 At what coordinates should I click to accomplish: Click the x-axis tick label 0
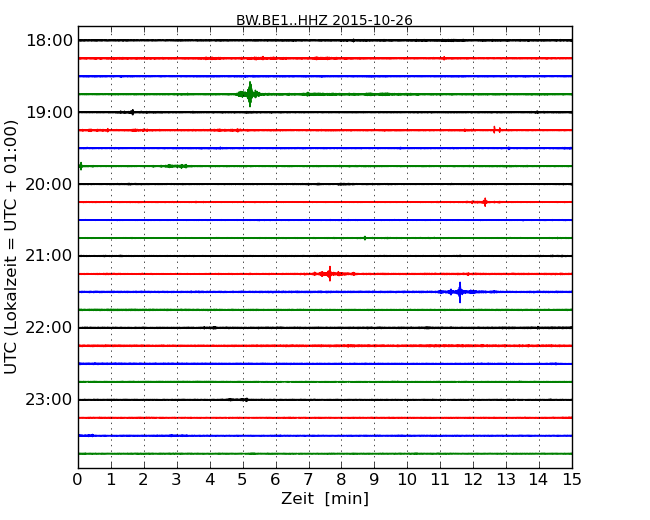[78, 479]
